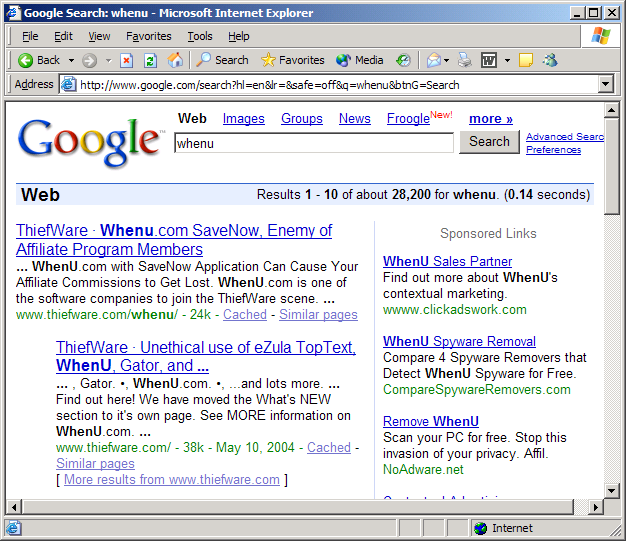This screenshot has height=541, width=626.
Task: Open the Tools menu
Action: 200,36
